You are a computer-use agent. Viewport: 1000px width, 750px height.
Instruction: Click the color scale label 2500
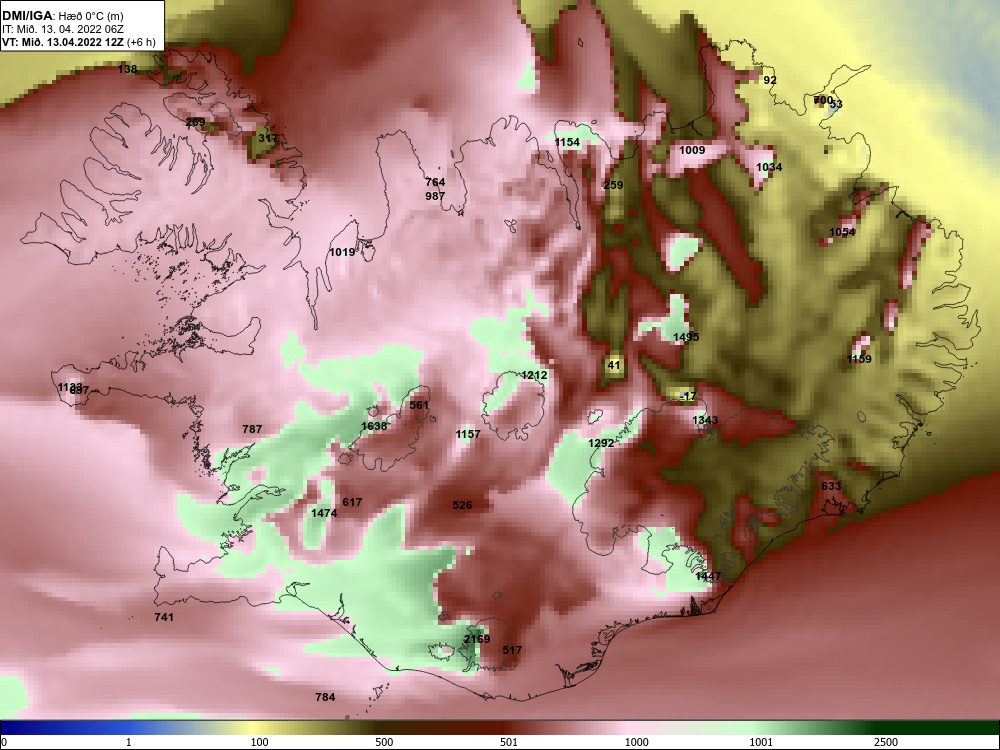point(886,742)
